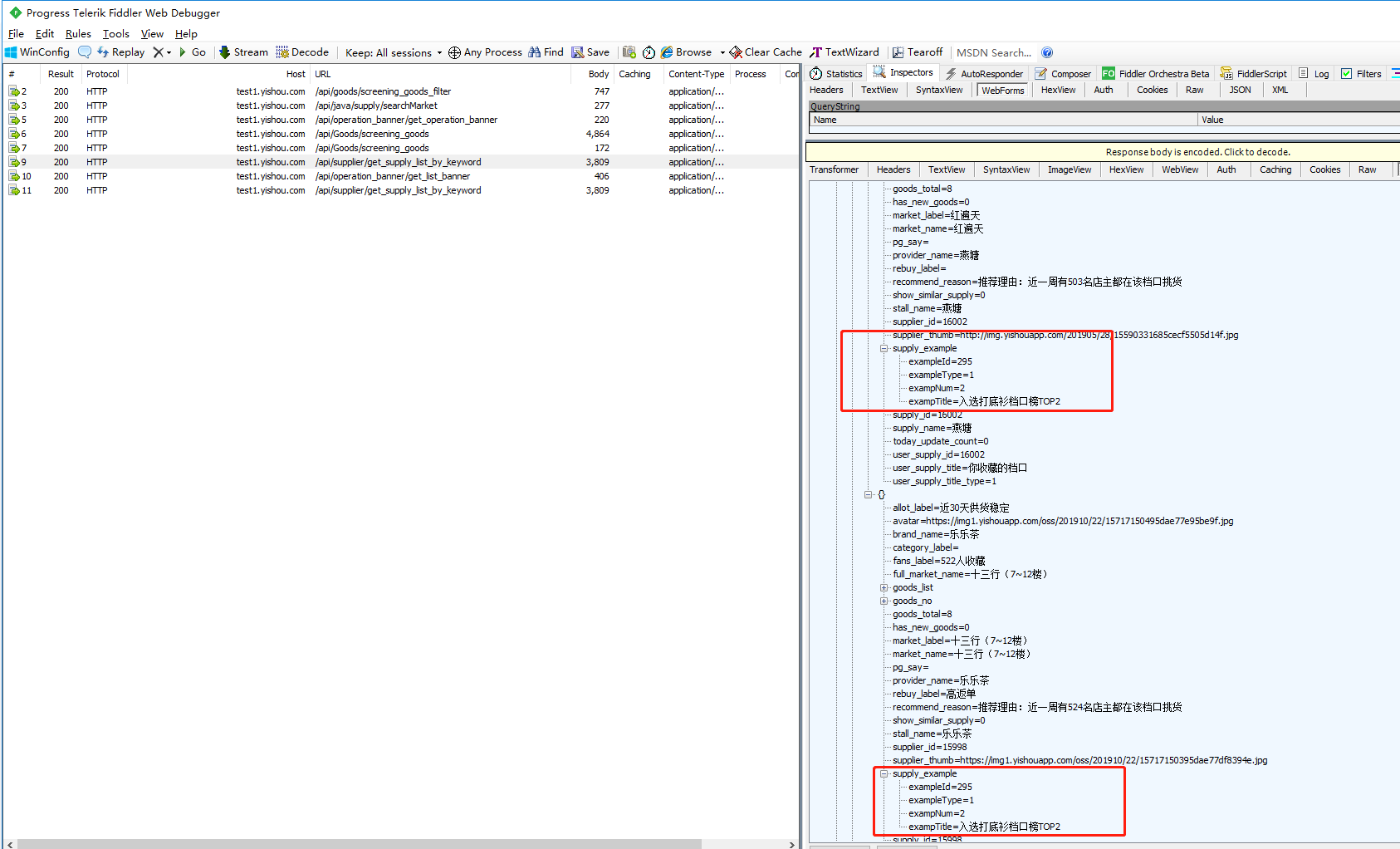Sort sessions by Body column header
Screen dimensions: 1400x849
(x=592, y=74)
